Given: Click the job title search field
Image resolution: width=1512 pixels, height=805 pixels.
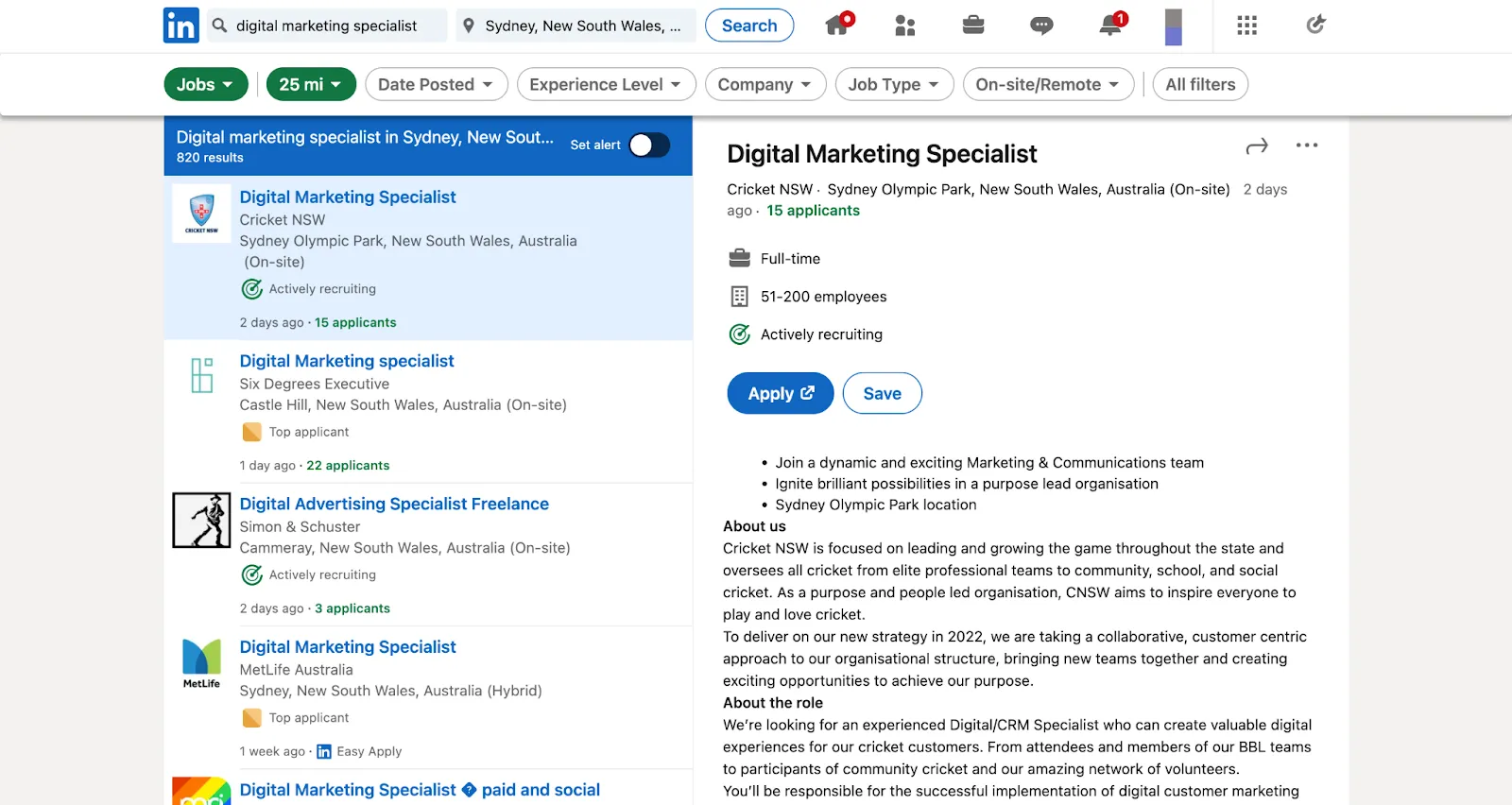Looking at the screenshot, I should 335,26.
